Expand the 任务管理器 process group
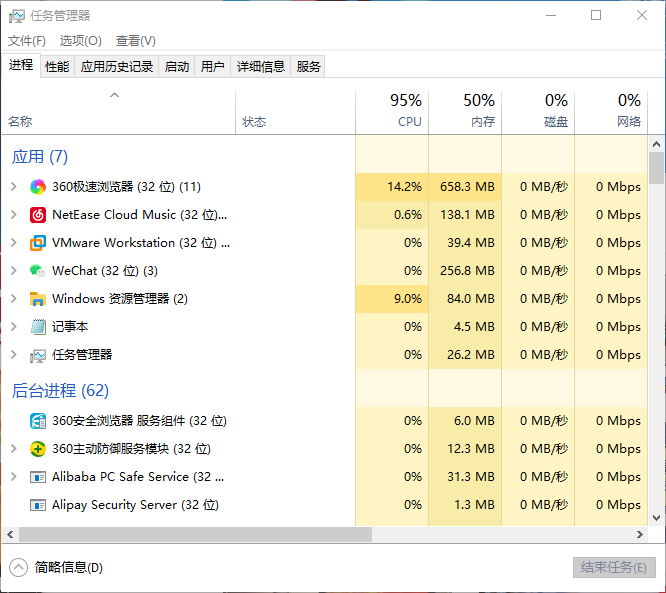 point(14,355)
